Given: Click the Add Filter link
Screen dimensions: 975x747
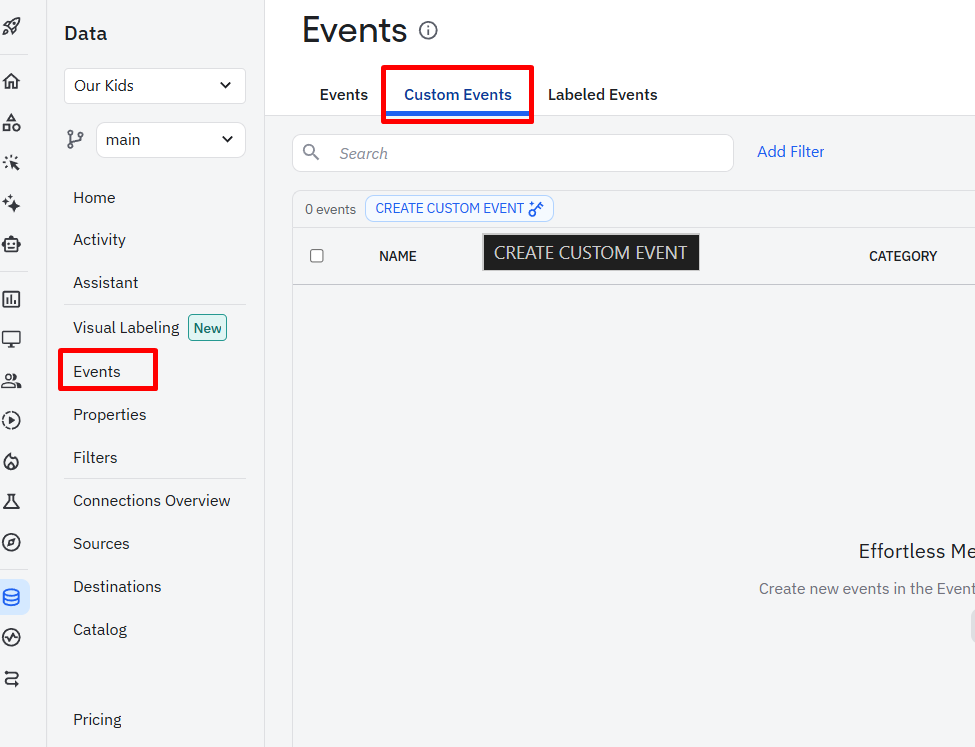Looking at the screenshot, I should 790,152.
